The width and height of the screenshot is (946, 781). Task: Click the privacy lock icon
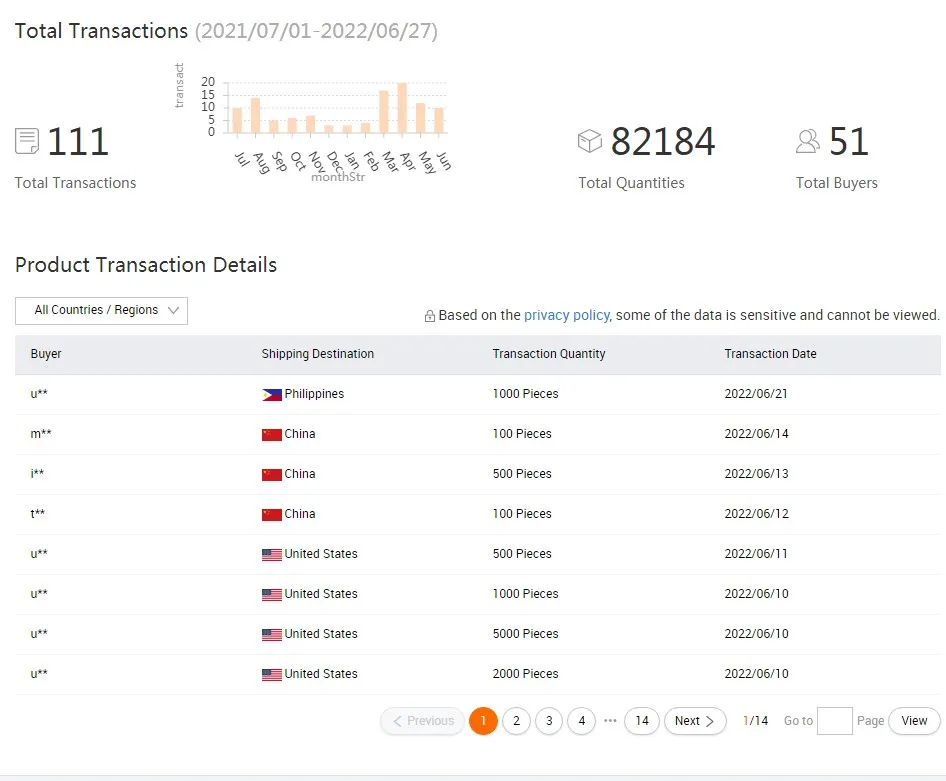pyautogui.click(x=430, y=316)
